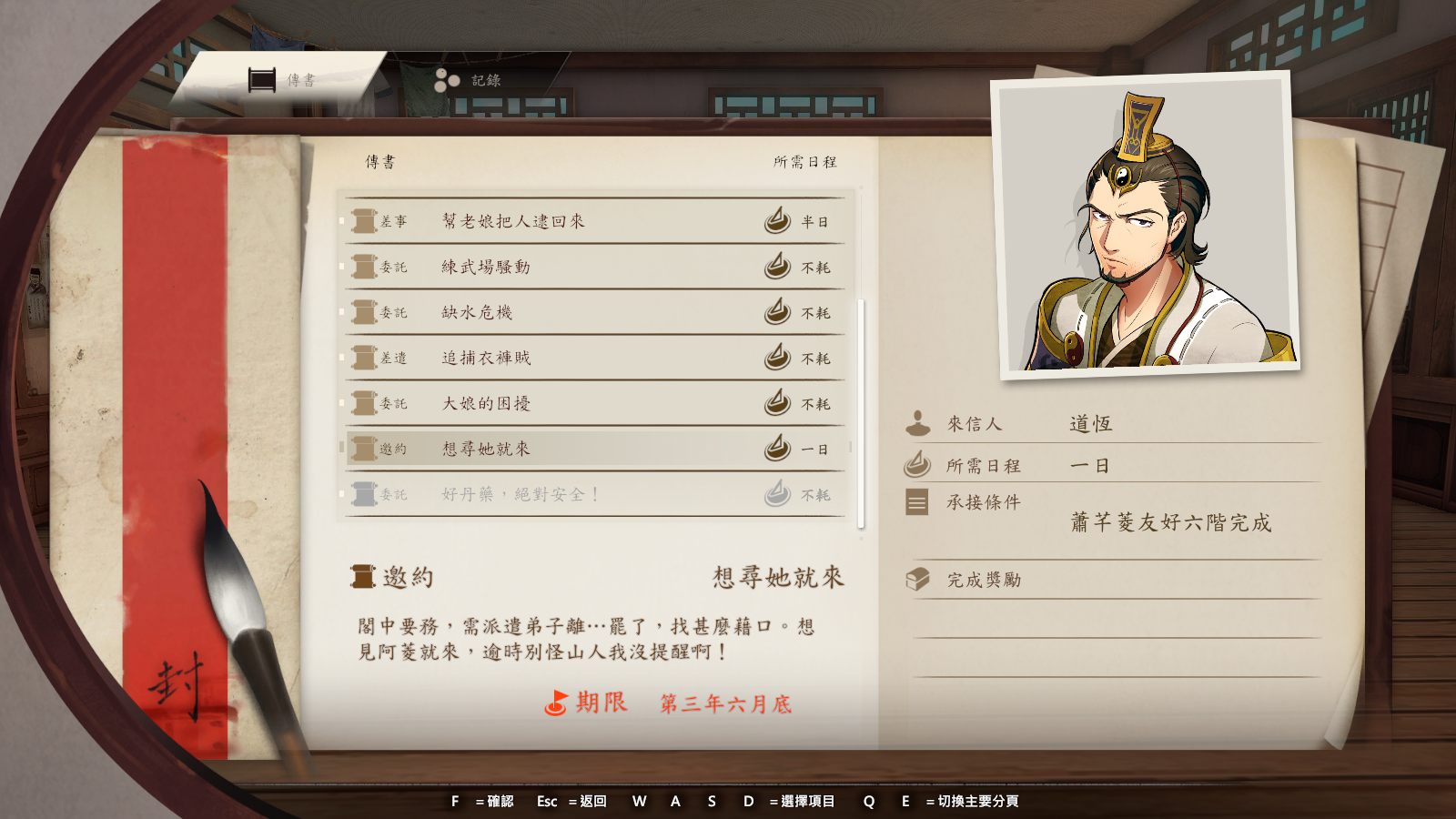The image size is (1456, 819).
Task: Select the commission 練武場騷動
Action: [596, 267]
